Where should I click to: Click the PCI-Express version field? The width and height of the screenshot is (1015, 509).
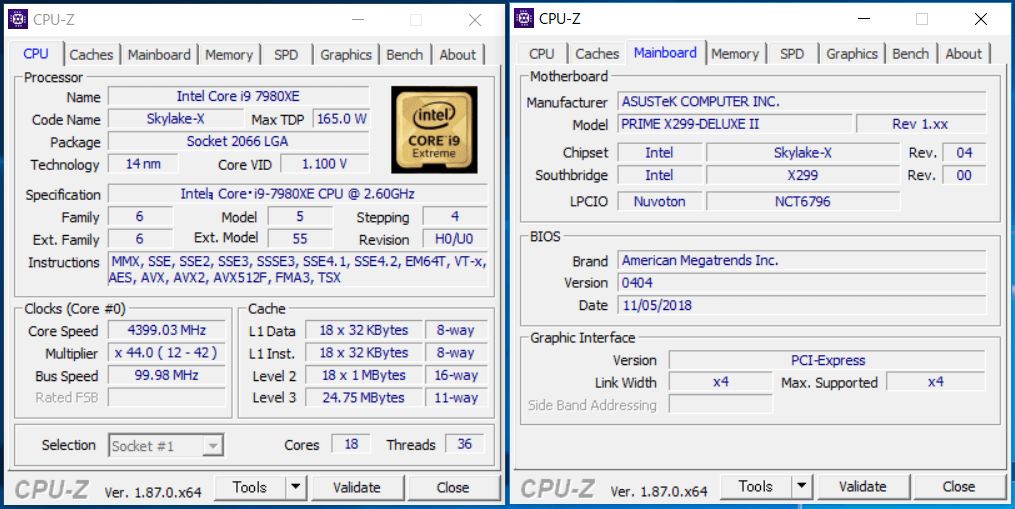pyautogui.click(x=827, y=360)
